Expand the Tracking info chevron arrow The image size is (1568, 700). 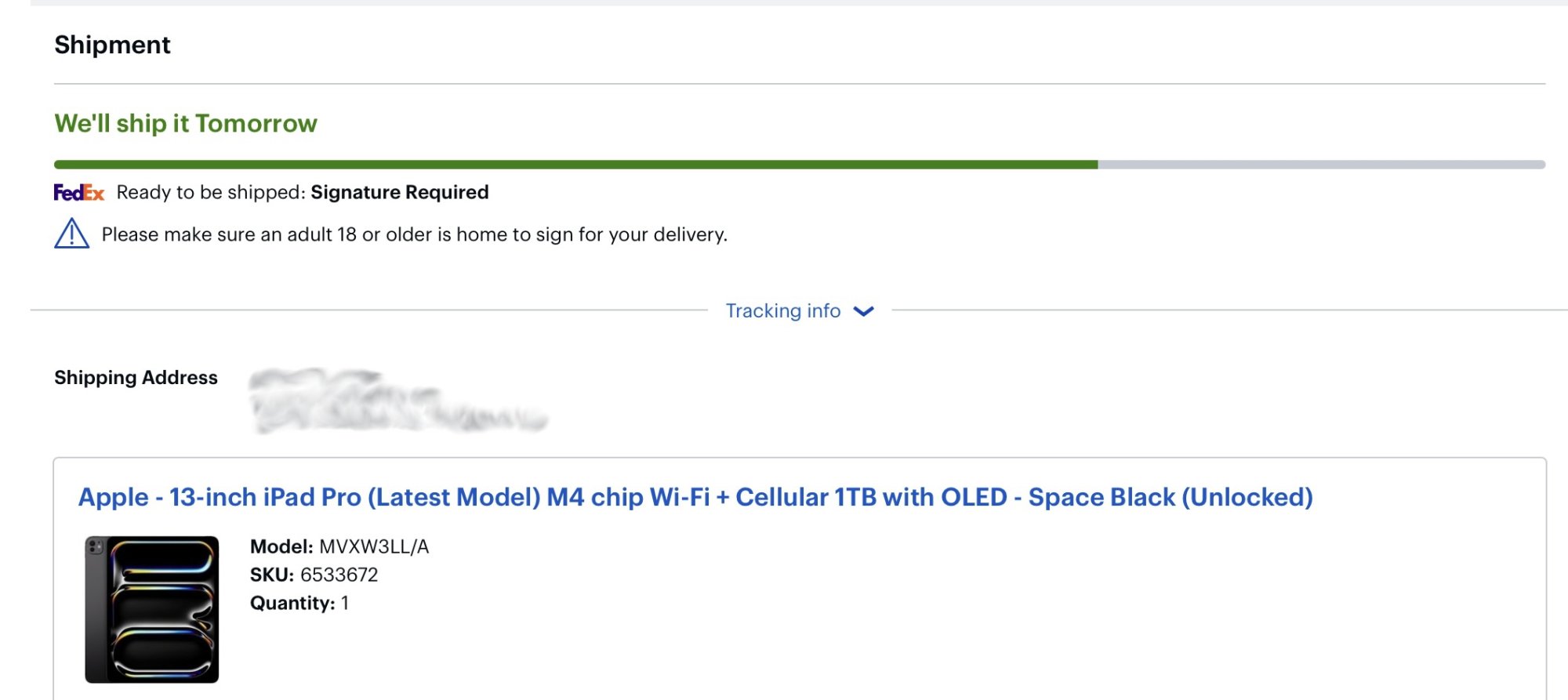click(x=863, y=311)
